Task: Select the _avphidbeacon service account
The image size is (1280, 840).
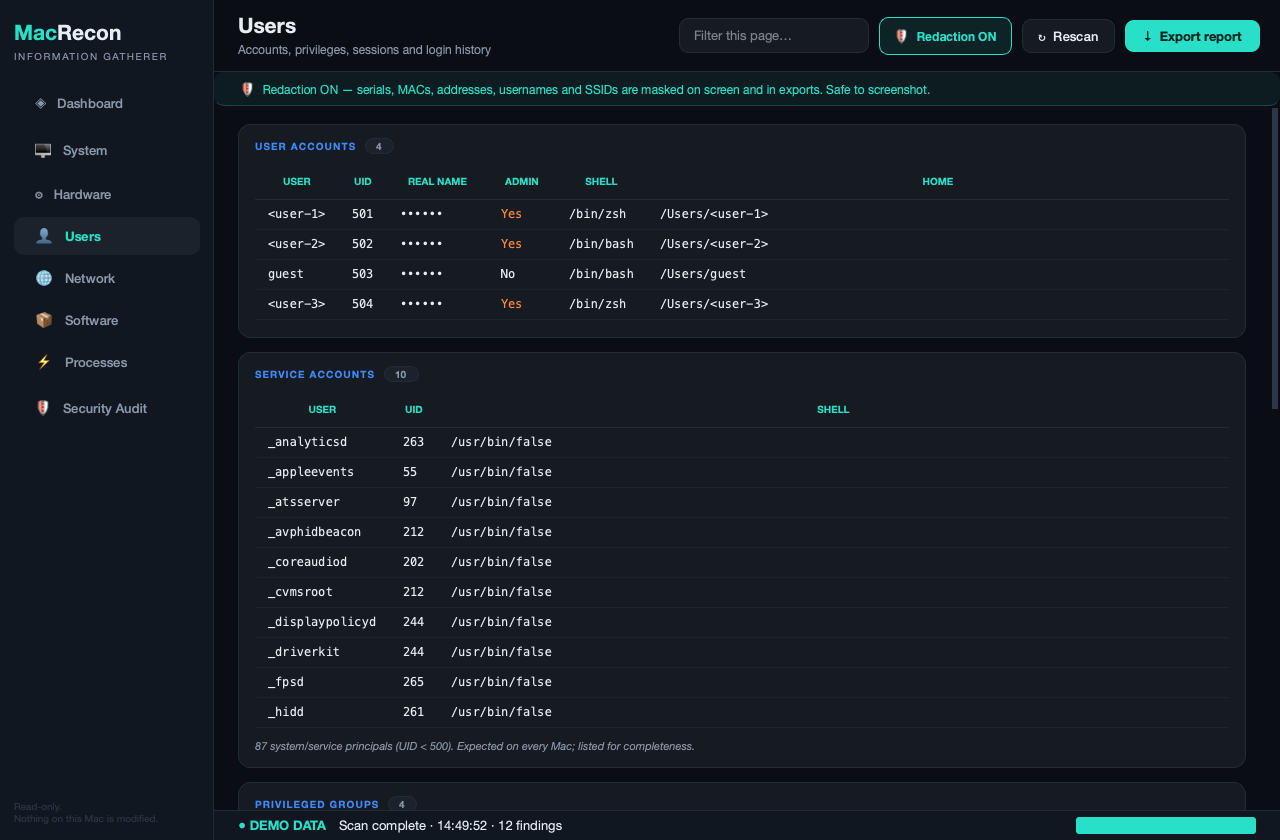Action: tap(314, 532)
